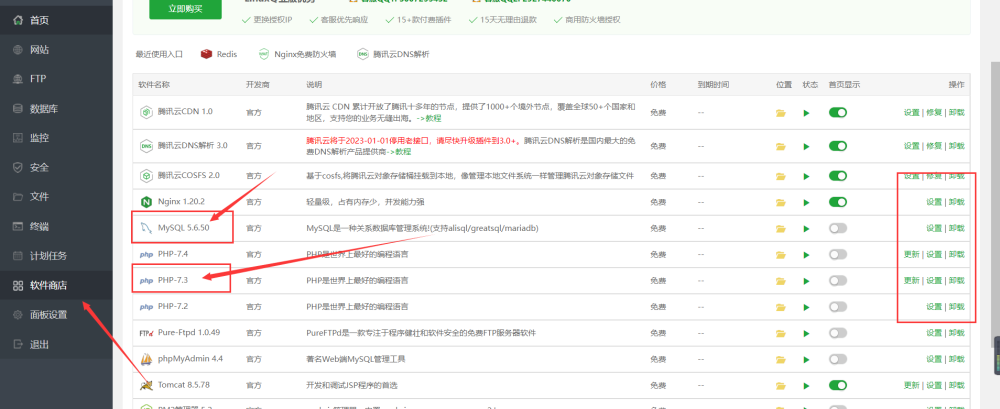Enable home display toggle for PHP-7.4
Image resolution: width=1000 pixels, height=409 pixels.
[x=838, y=254]
